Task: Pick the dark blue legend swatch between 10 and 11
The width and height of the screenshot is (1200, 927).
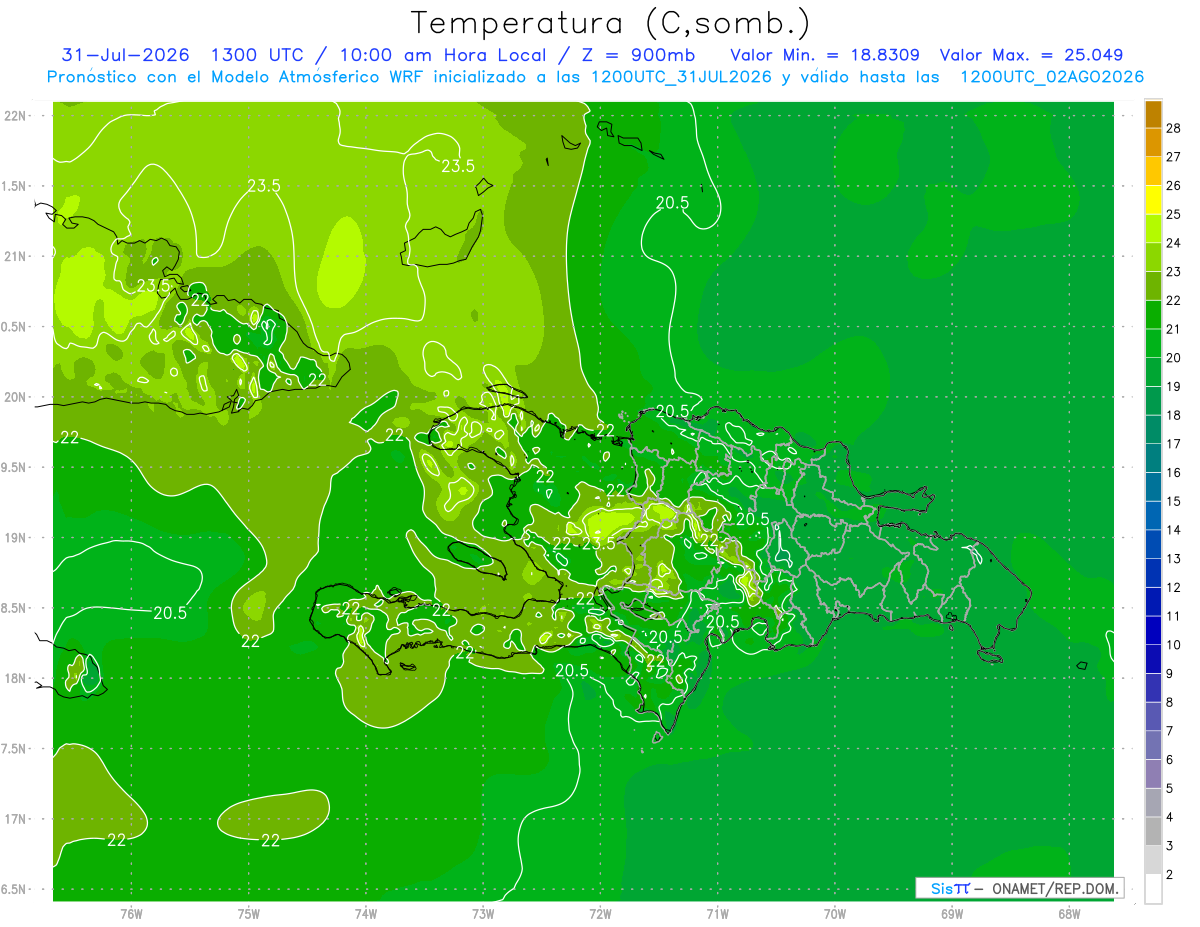Action: click(1153, 630)
